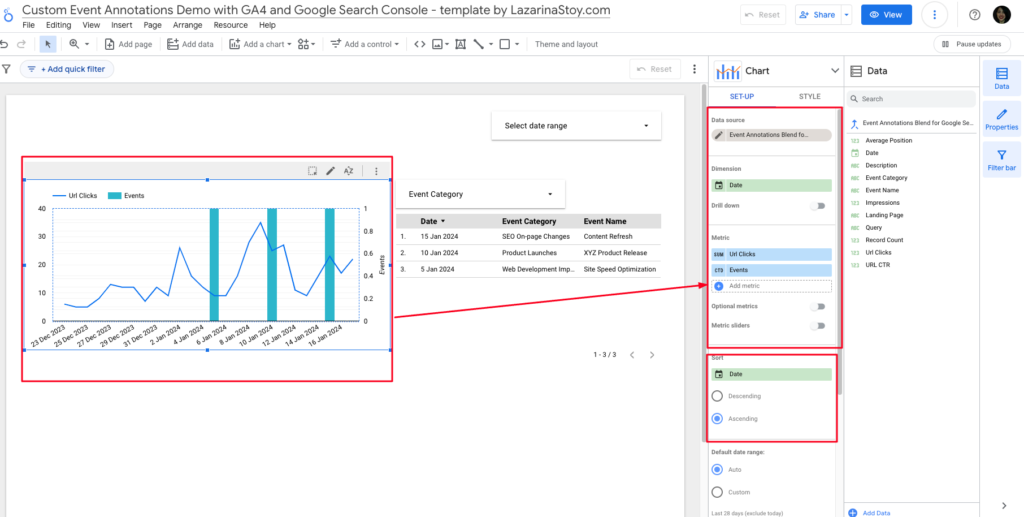This screenshot has height=517, width=1024.
Task: Open the Arrange menu
Action: [188, 25]
